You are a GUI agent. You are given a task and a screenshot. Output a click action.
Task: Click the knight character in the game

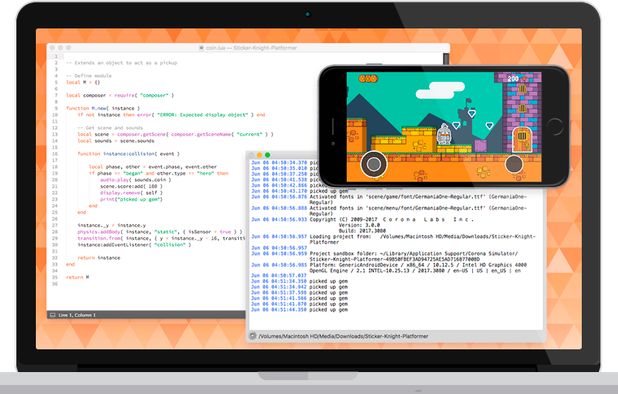(444, 134)
